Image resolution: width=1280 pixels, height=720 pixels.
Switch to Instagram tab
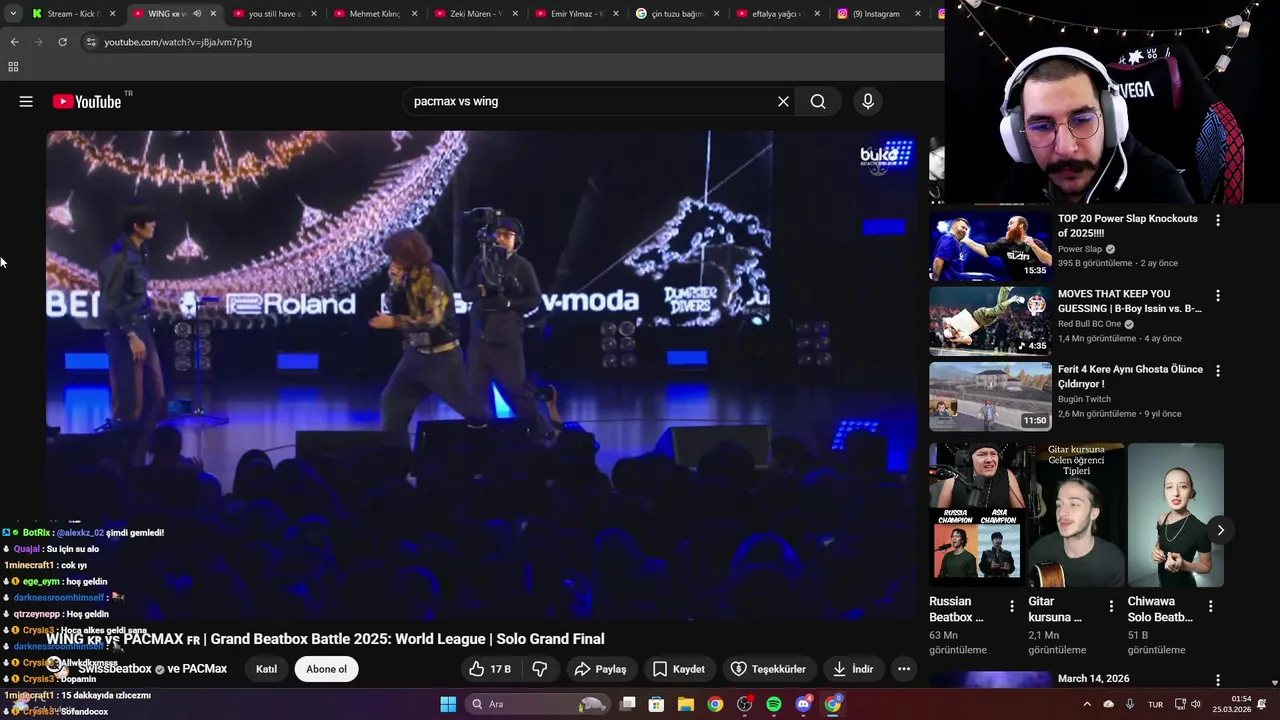pyautogui.click(x=878, y=14)
